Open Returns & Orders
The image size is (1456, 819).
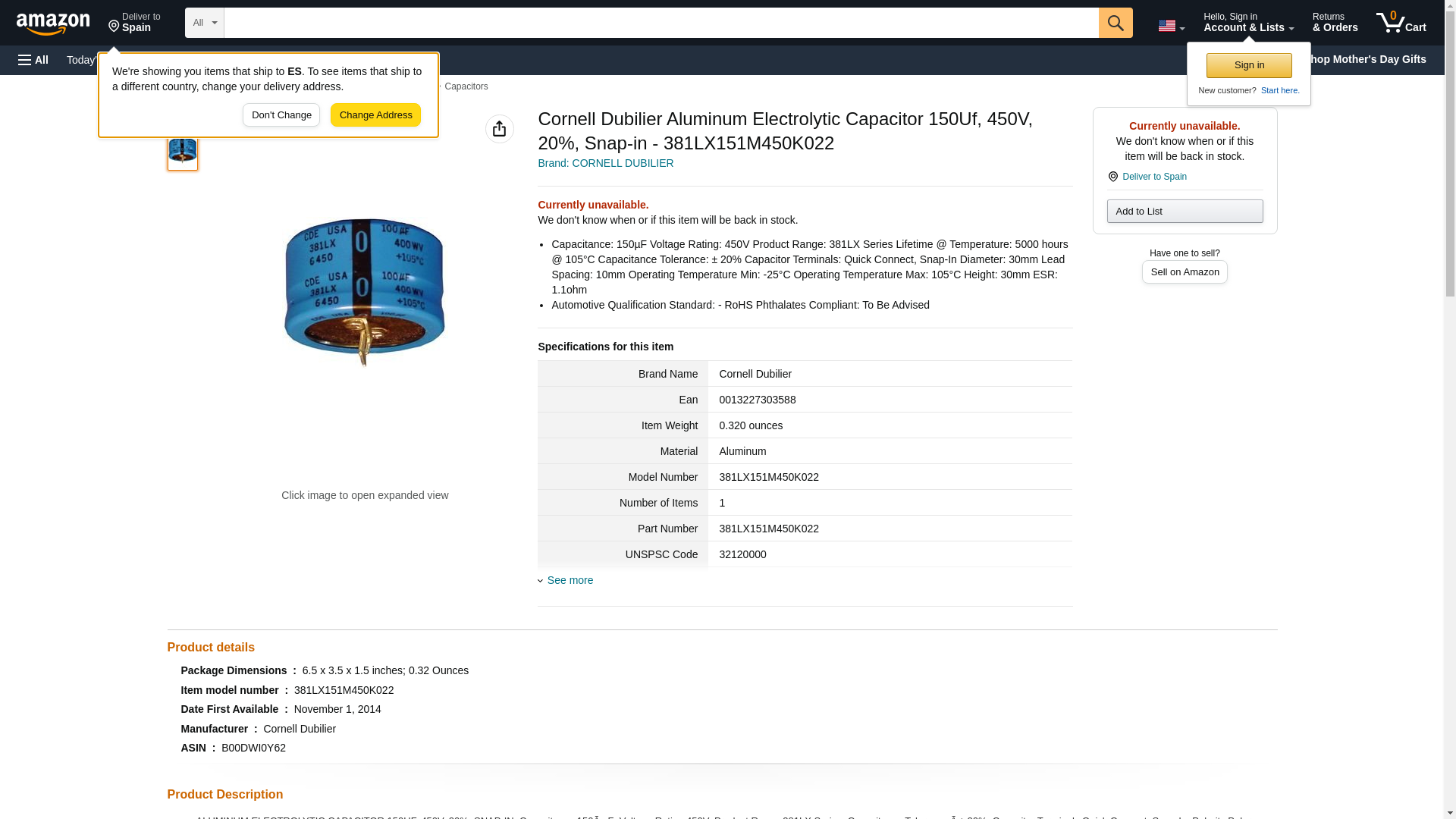point(1335,23)
